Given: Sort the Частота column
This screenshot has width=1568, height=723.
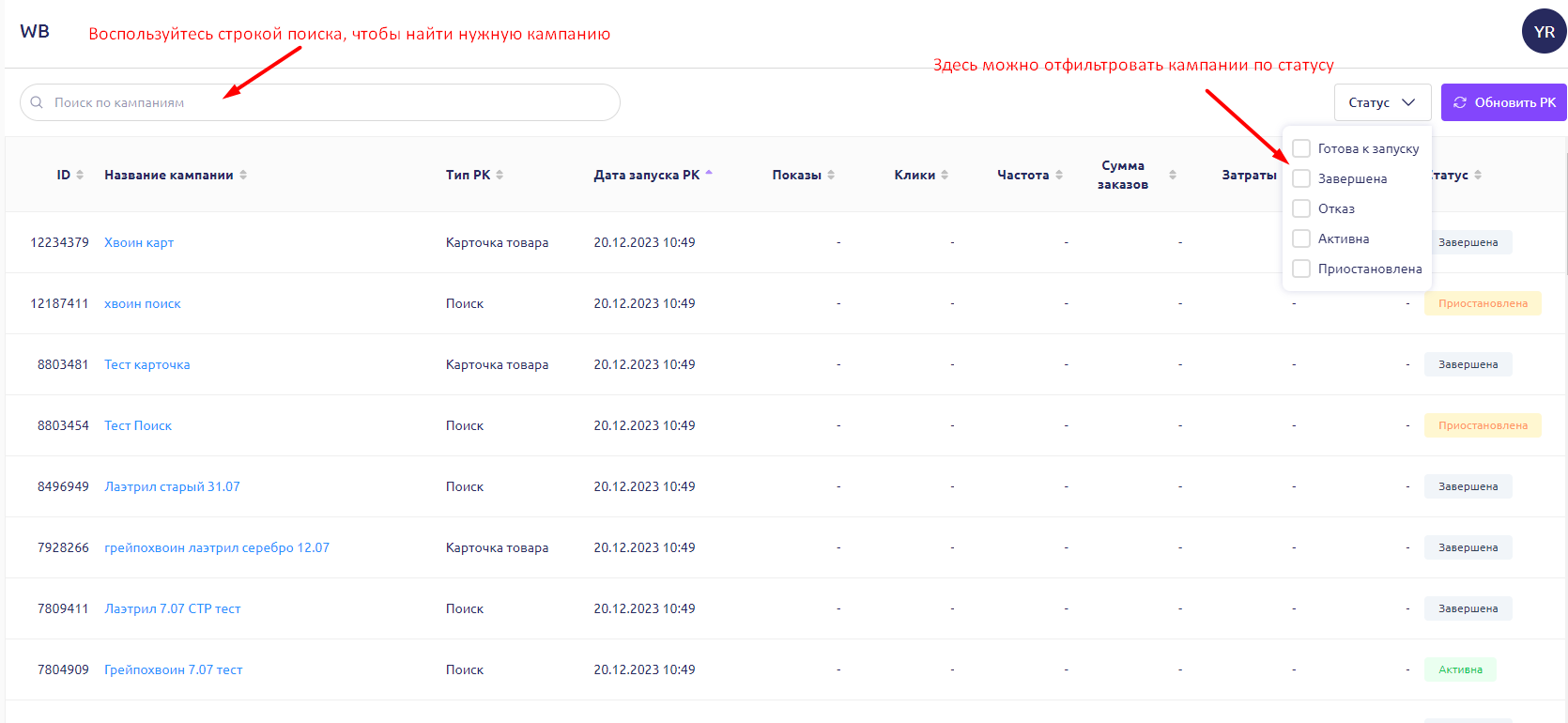Looking at the screenshot, I should [x=1059, y=175].
